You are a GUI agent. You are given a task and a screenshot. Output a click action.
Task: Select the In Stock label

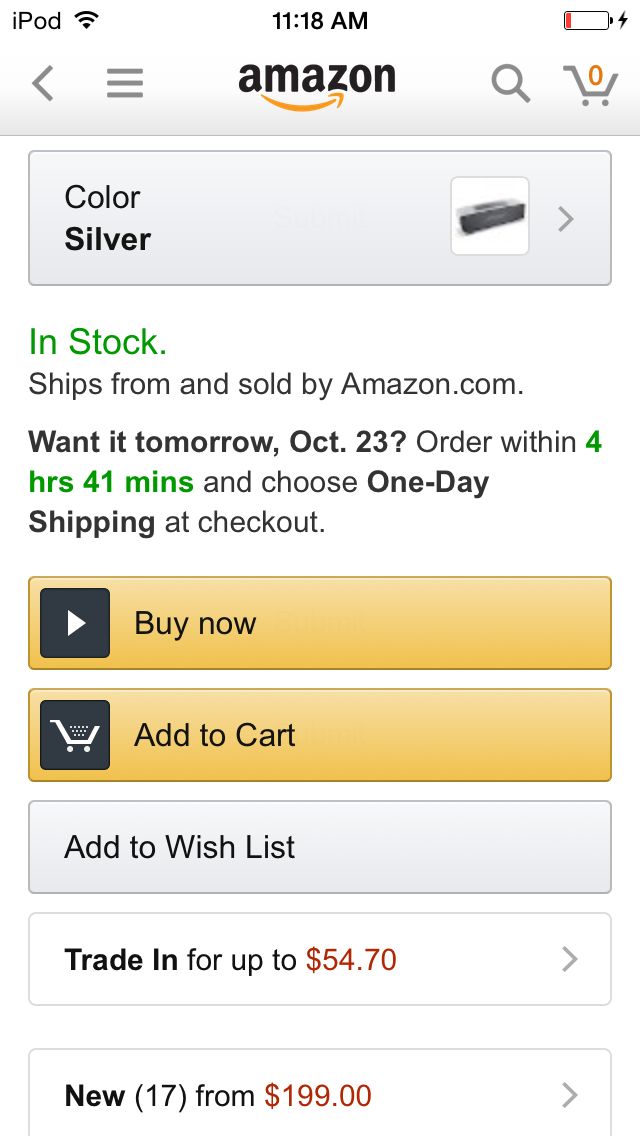96,341
